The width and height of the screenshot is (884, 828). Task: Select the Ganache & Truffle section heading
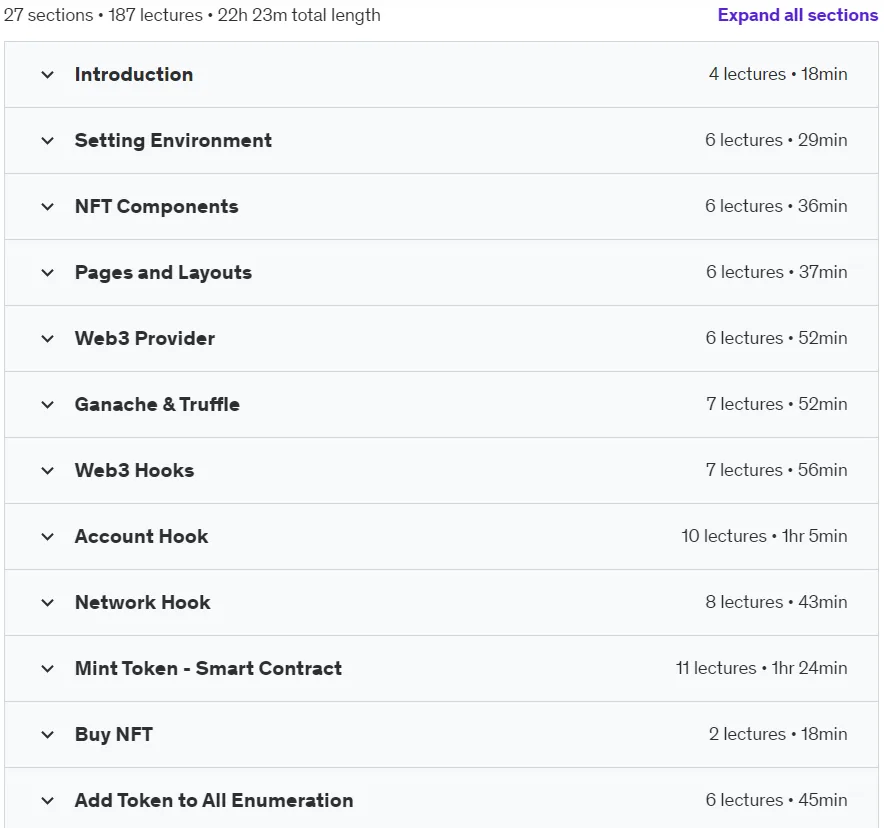coord(157,404)
